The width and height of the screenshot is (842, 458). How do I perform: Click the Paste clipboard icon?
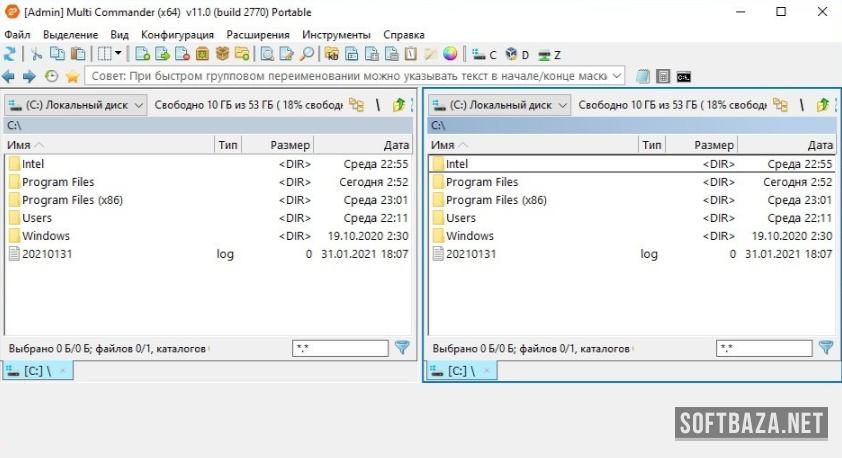[x=78, y=54]
